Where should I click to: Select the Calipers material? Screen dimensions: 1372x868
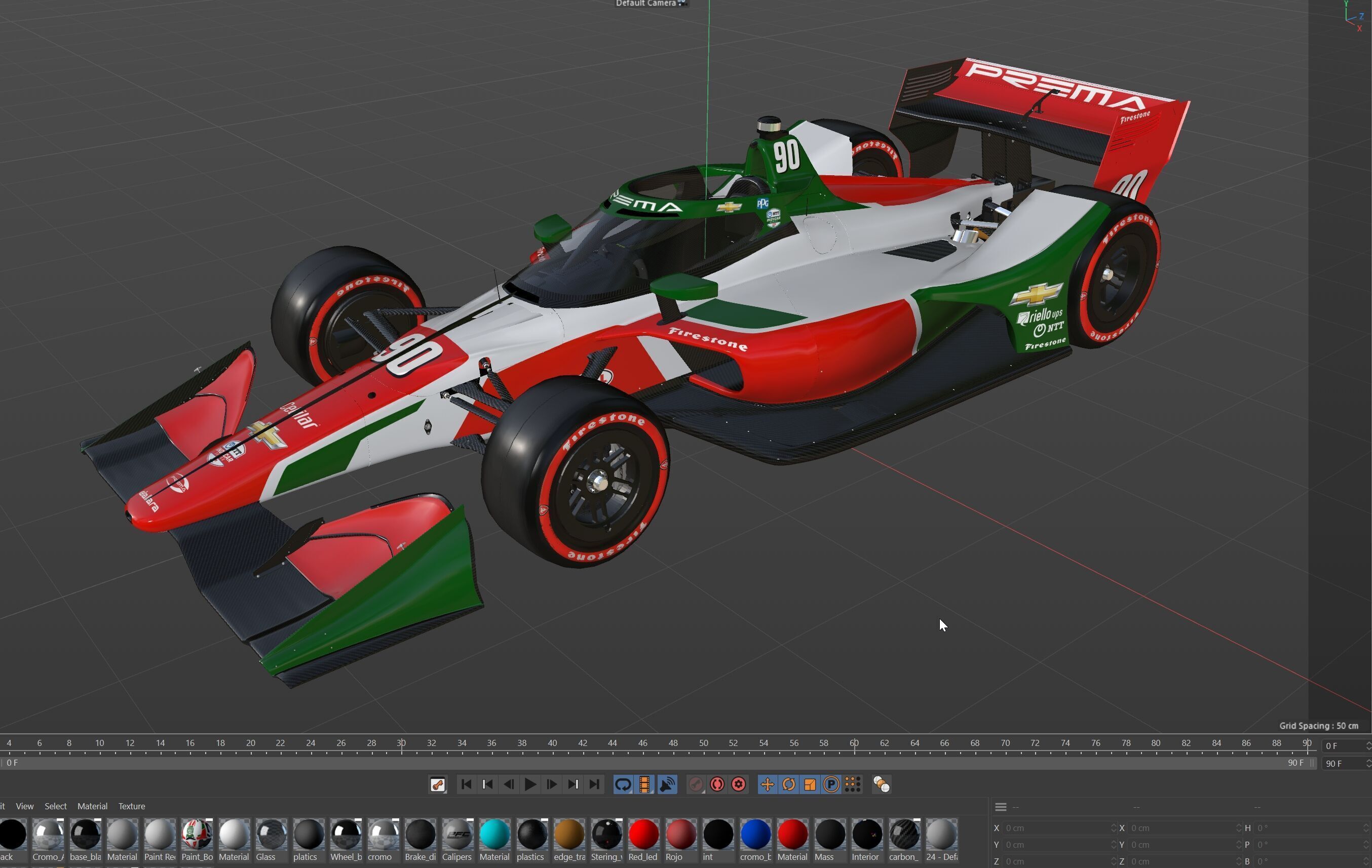coord(458,835)
